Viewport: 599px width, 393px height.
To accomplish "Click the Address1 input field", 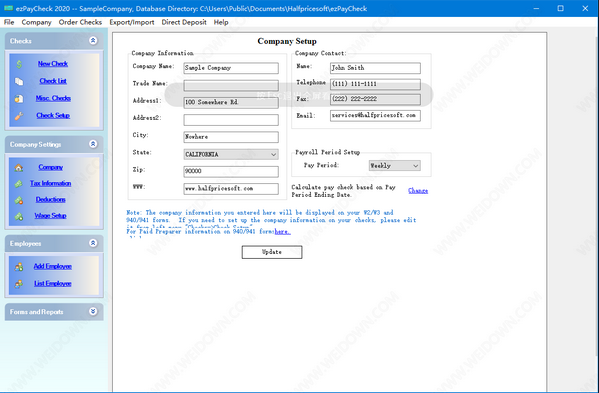I will click(231, 102).
